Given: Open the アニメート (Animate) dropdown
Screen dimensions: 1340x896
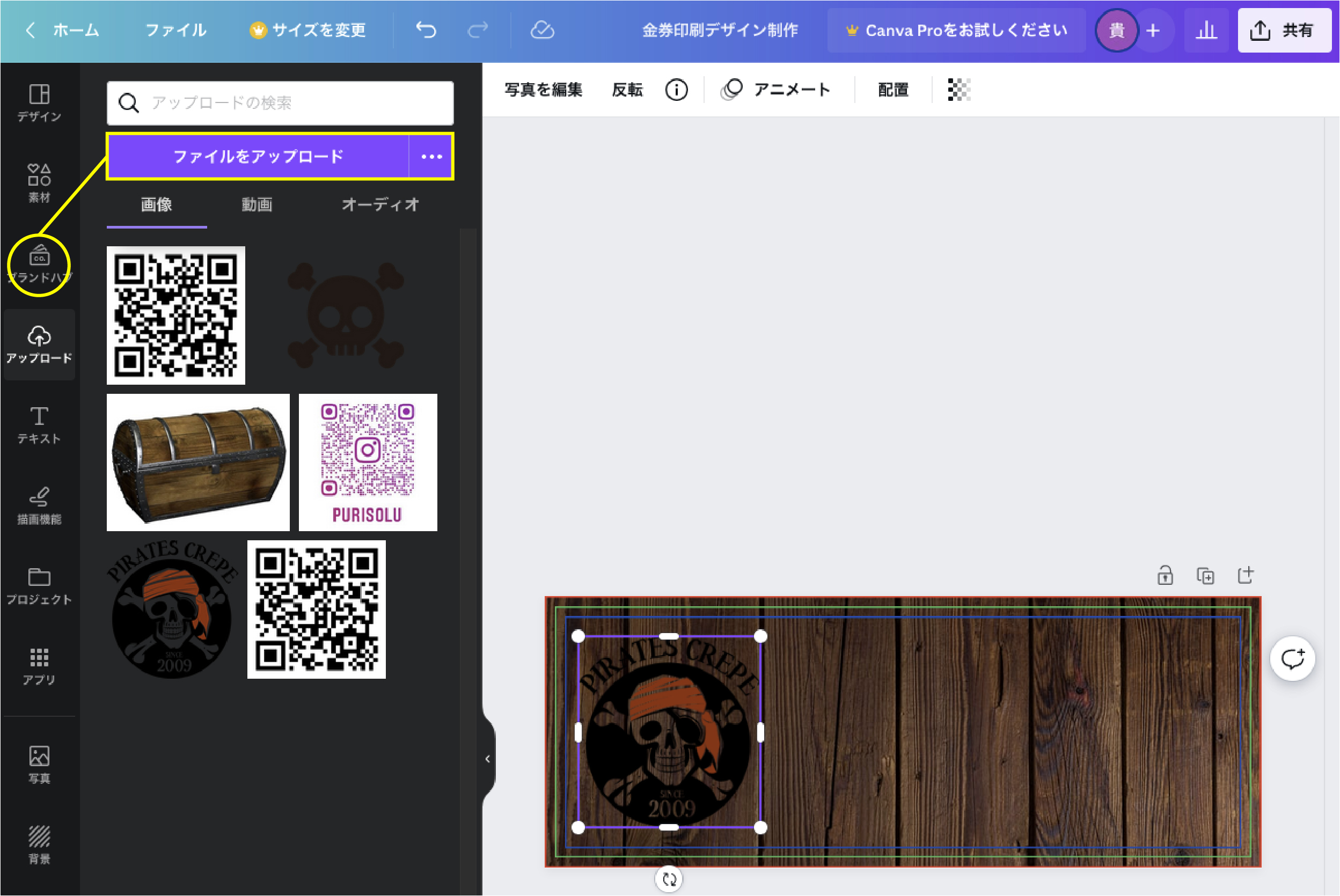Looking at the screenshot, I should (778, 89).
